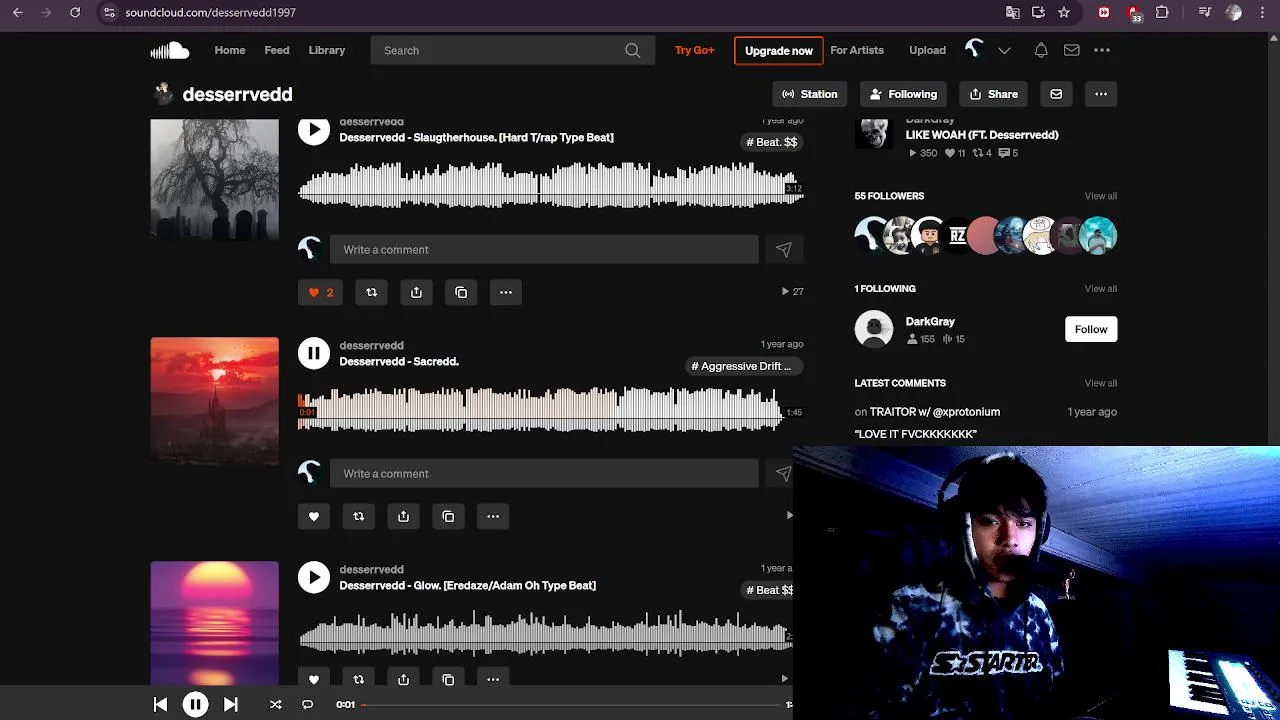Share the Sacredd track

tap(404, 516)
